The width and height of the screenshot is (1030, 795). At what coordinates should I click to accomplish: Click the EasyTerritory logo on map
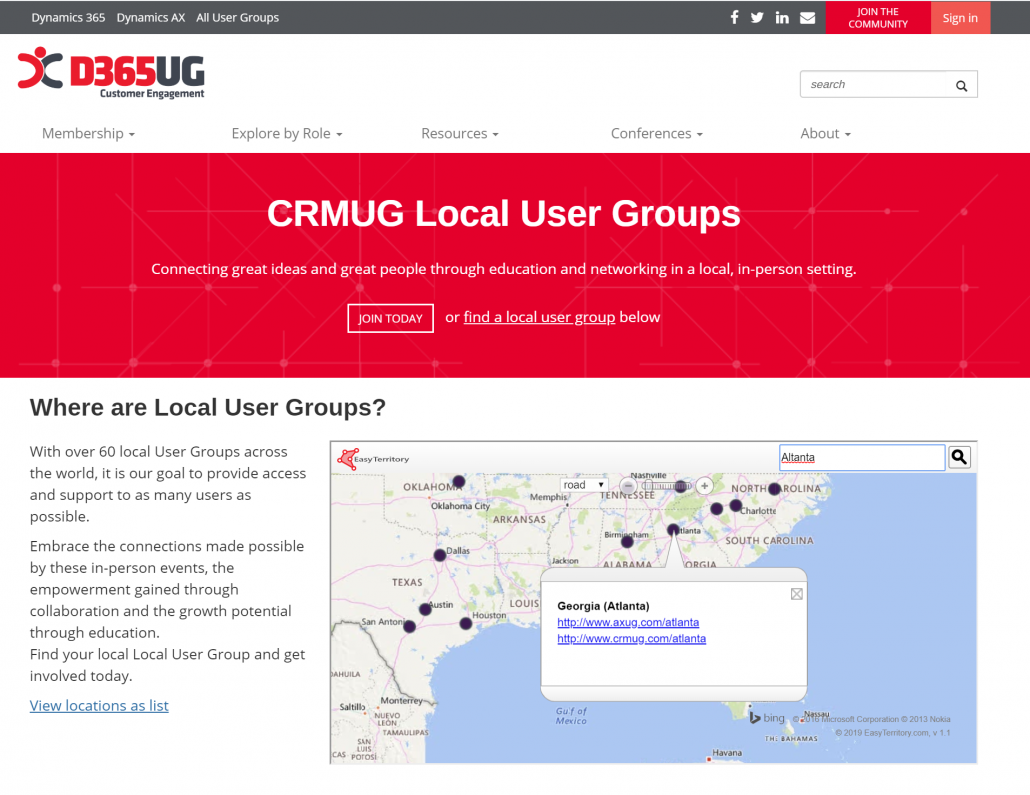click(x=373, y=458)
